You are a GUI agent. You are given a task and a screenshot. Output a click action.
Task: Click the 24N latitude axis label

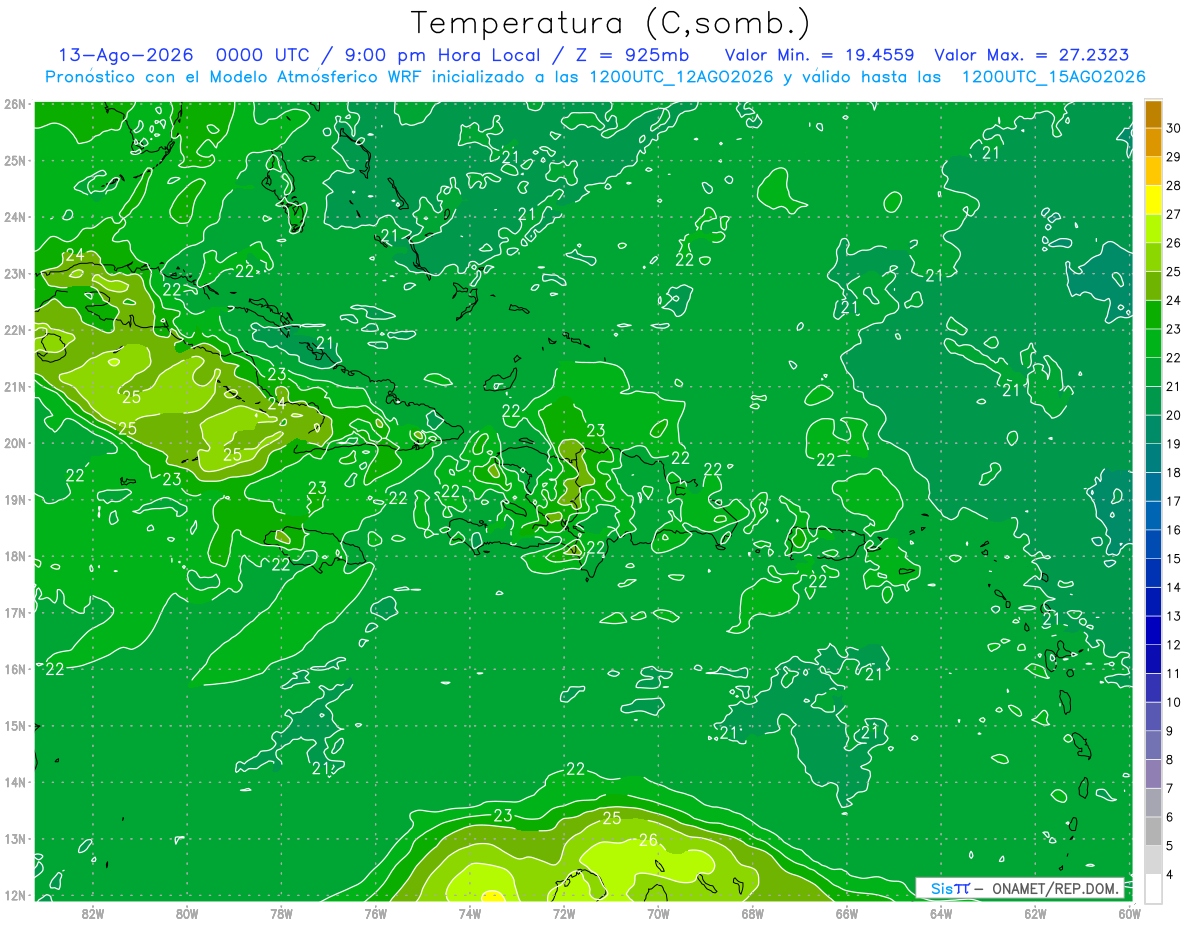15,217
